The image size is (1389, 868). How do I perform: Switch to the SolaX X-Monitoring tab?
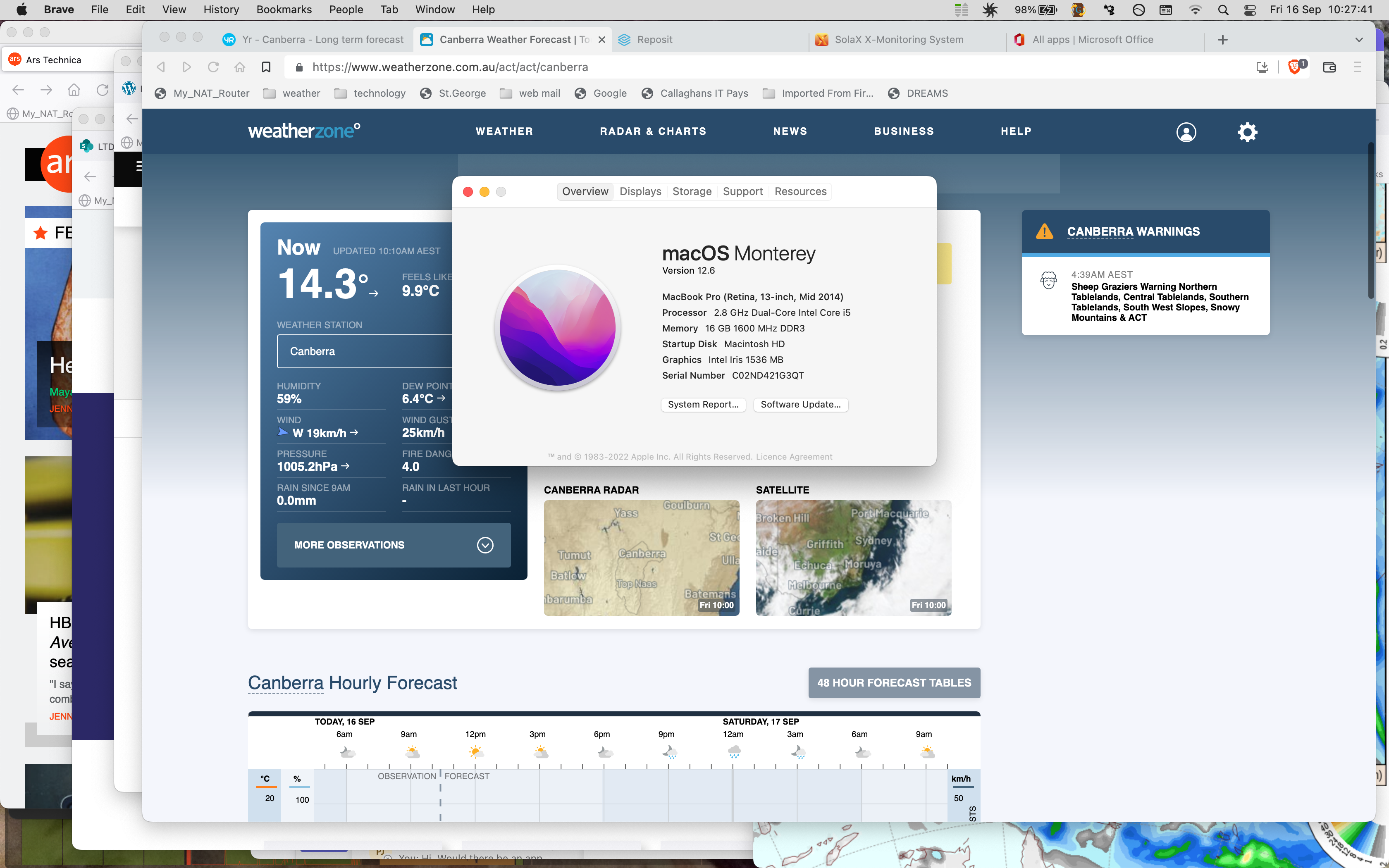899,40
